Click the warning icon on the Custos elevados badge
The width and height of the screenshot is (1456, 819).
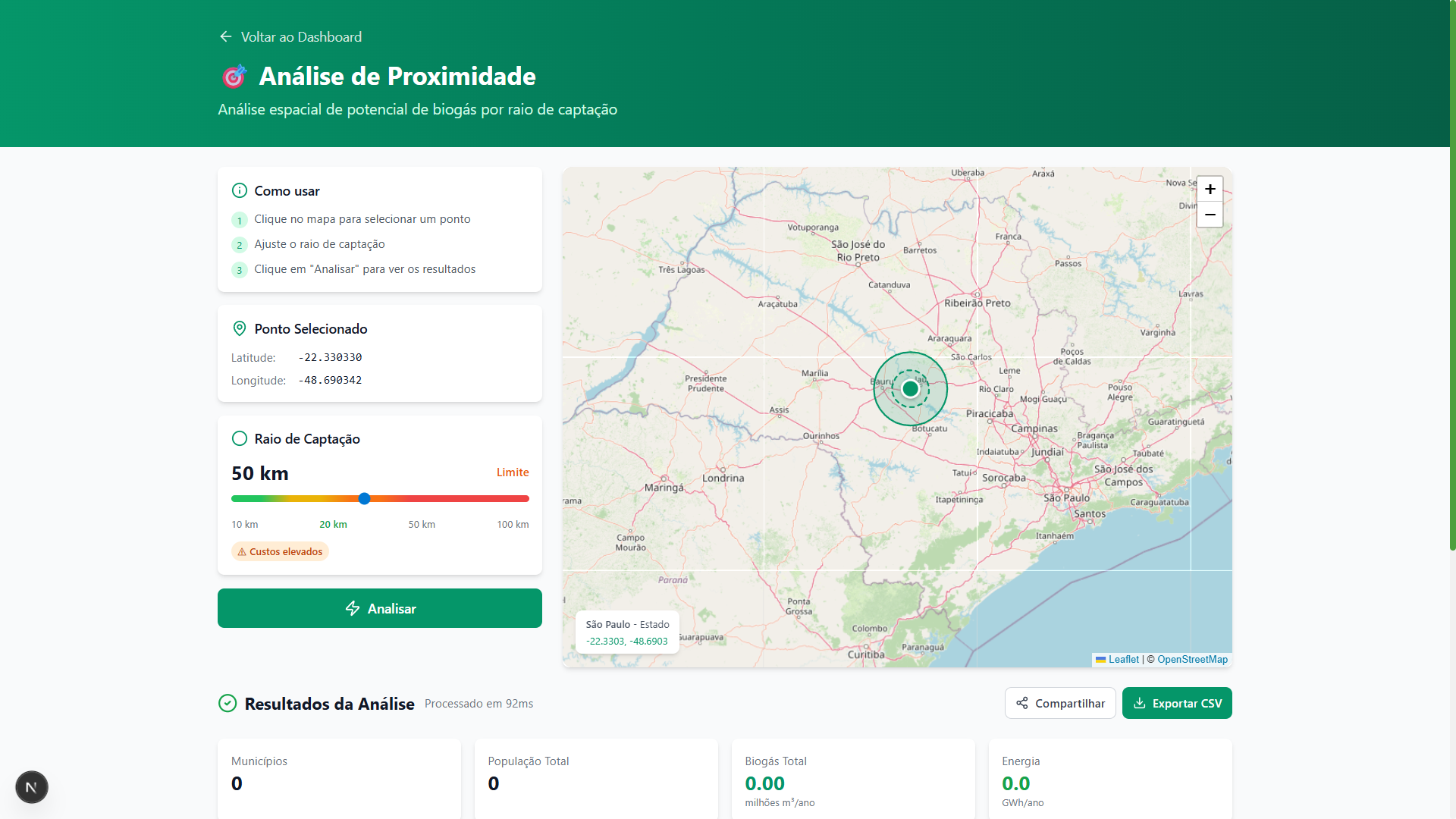click(242, 551)
